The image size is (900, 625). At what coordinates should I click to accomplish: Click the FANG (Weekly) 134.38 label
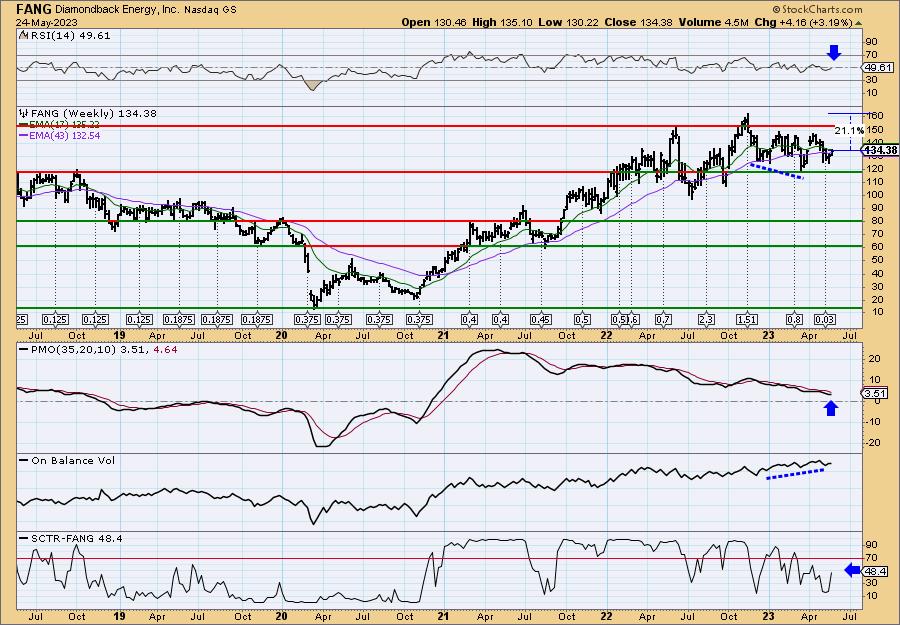(x=94, y=114)
